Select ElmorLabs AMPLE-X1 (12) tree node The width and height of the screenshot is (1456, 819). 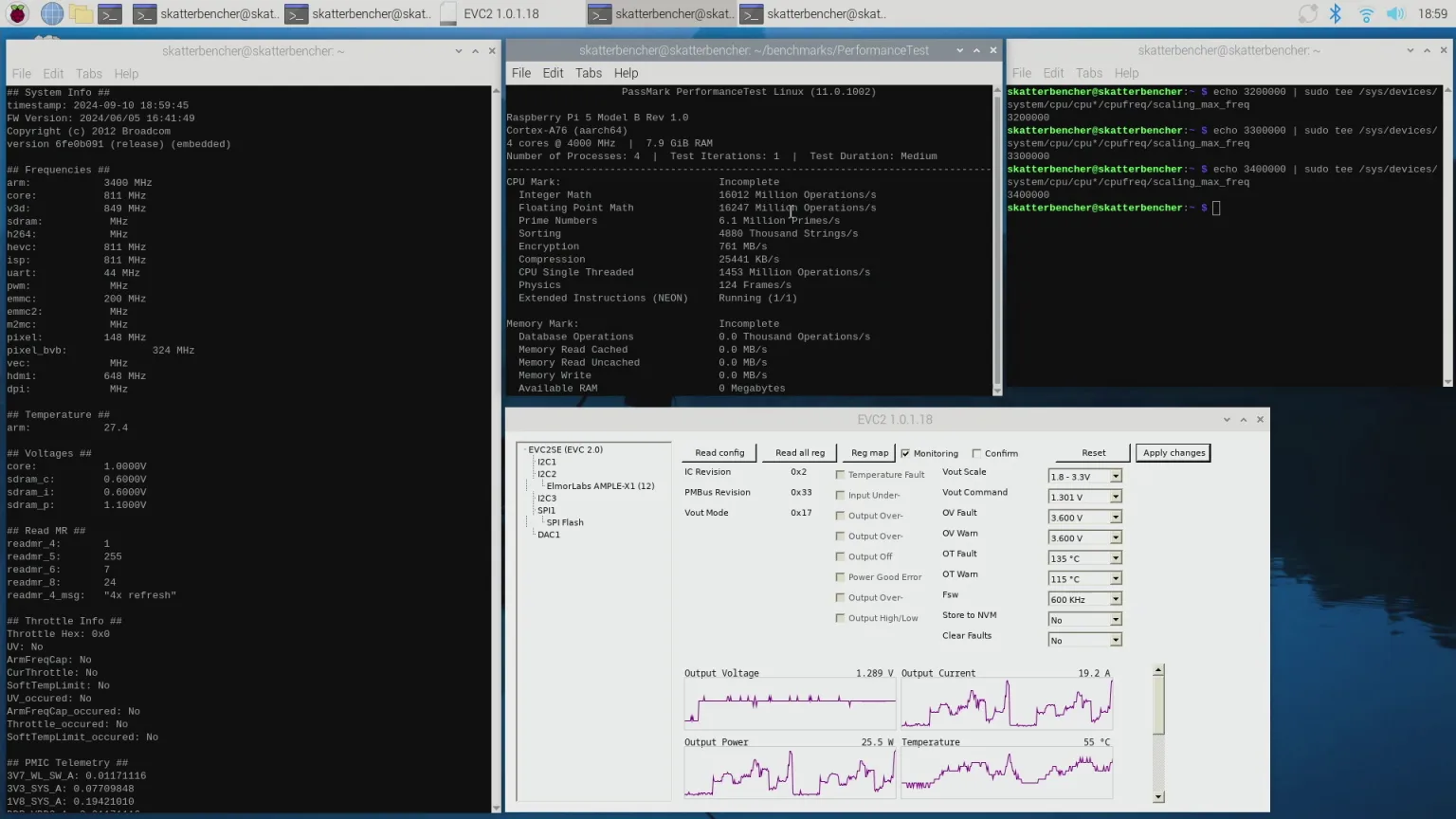[x=600, y=486]
